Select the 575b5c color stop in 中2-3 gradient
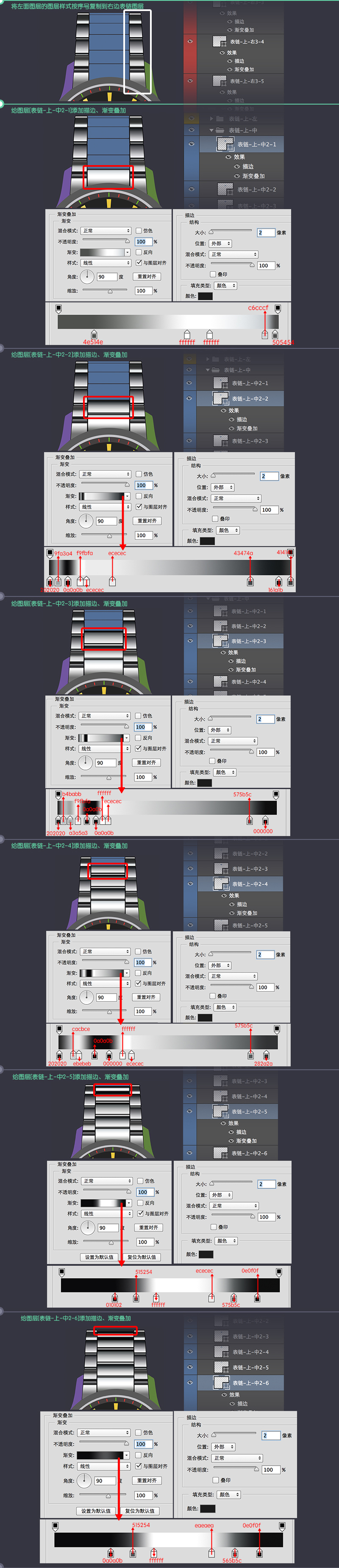339x1568 pixels. pyautogui.click(x=249, y=820)
